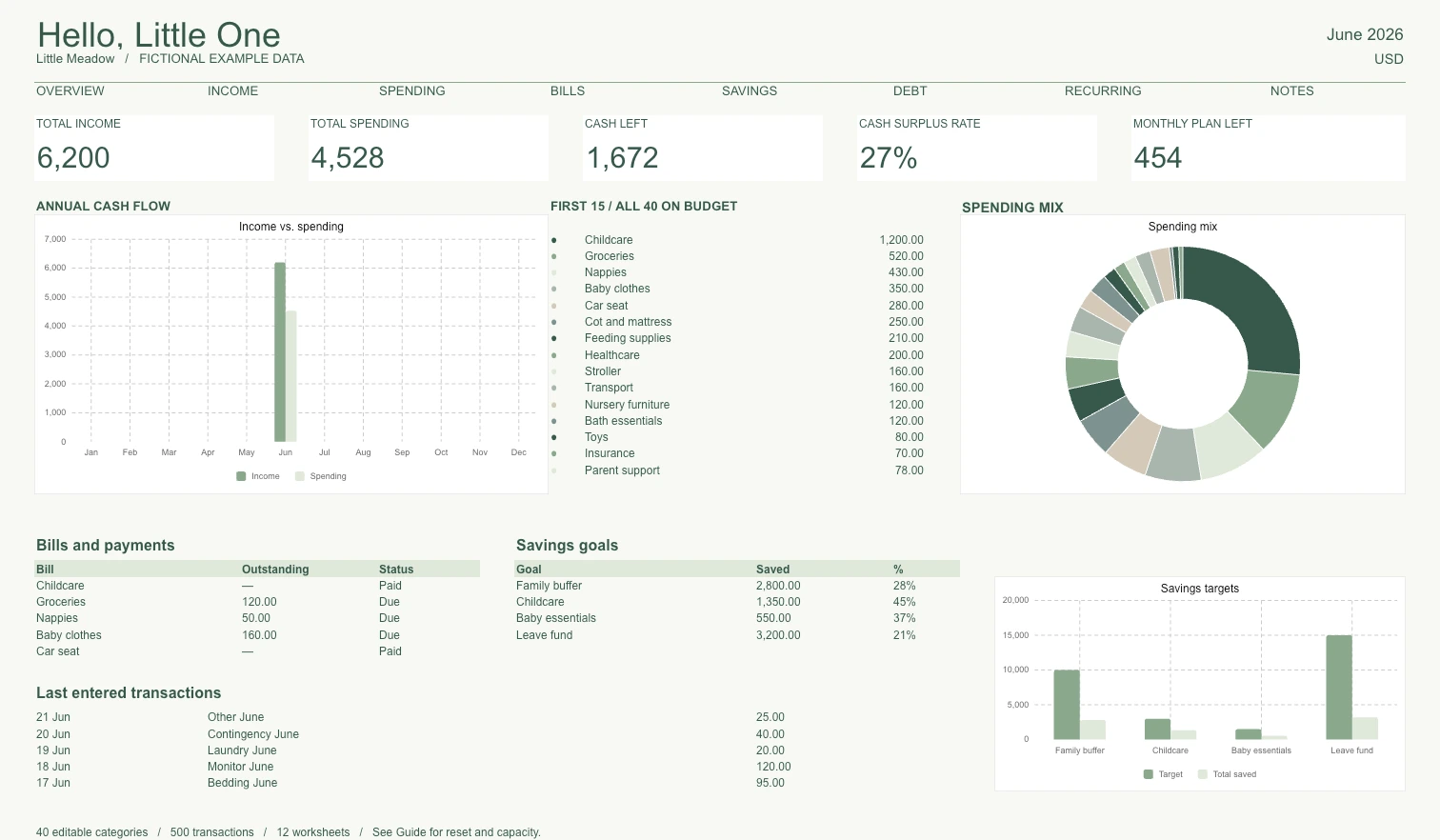Click the Stroller budget row label
This screenshot has width=1440, height=840.
[603, 371]
